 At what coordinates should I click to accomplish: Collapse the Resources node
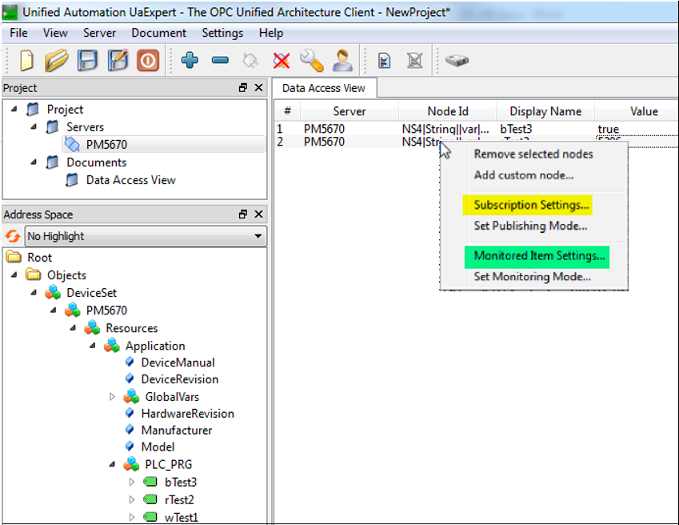coord(73,328)
